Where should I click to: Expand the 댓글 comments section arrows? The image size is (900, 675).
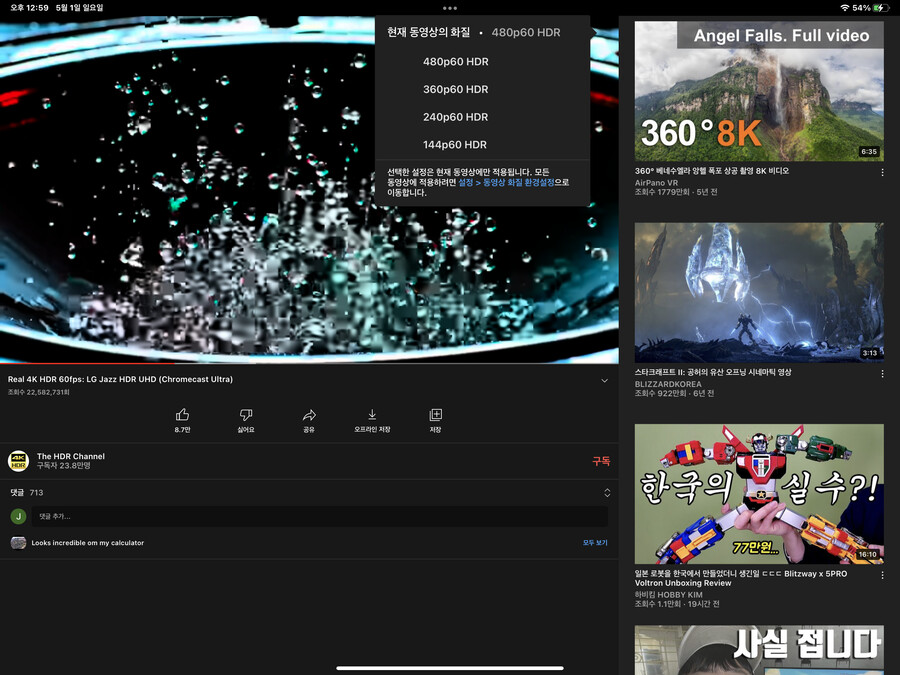pos(607,493)
